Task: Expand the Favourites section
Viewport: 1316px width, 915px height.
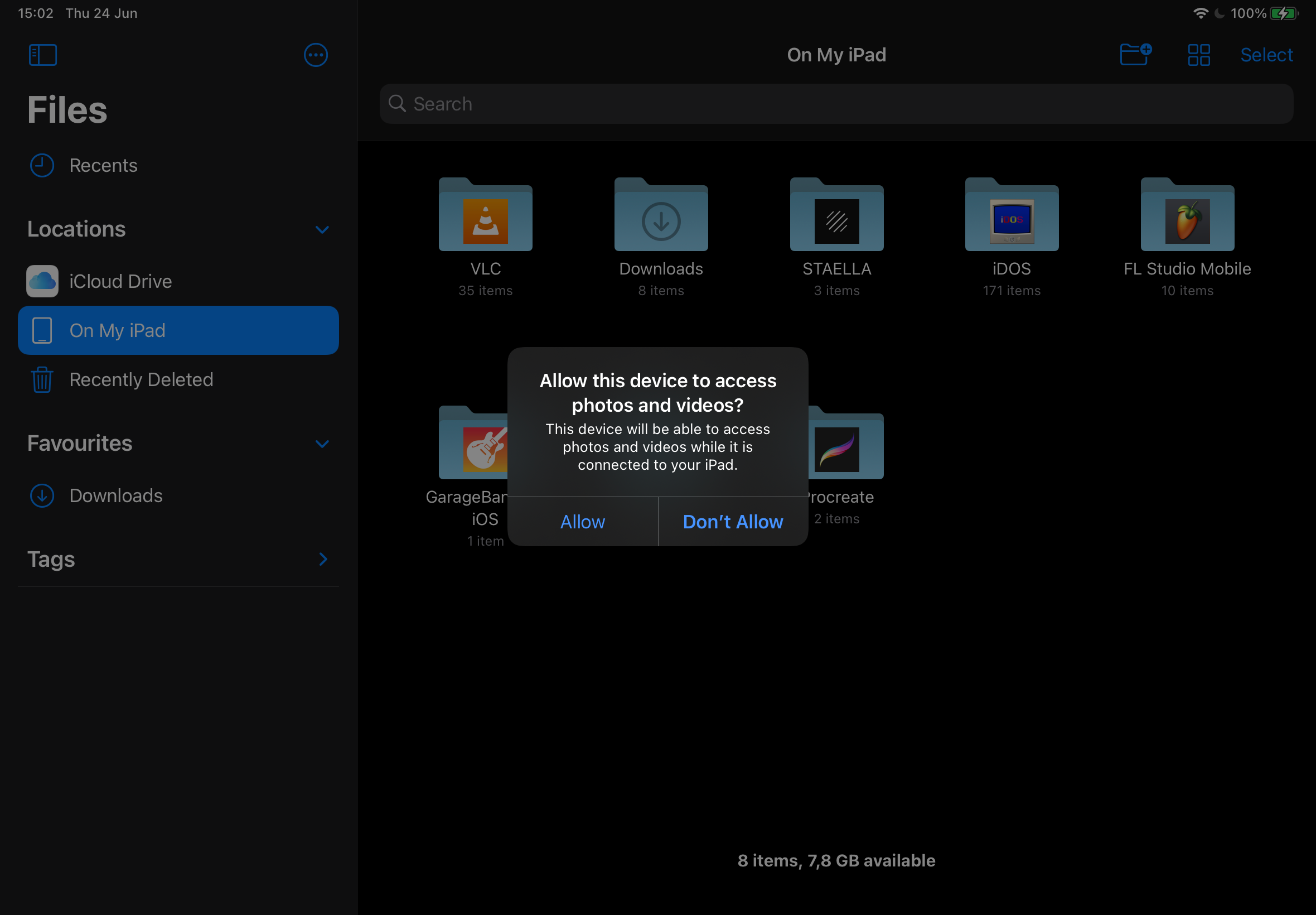Action: coord(322,442)
